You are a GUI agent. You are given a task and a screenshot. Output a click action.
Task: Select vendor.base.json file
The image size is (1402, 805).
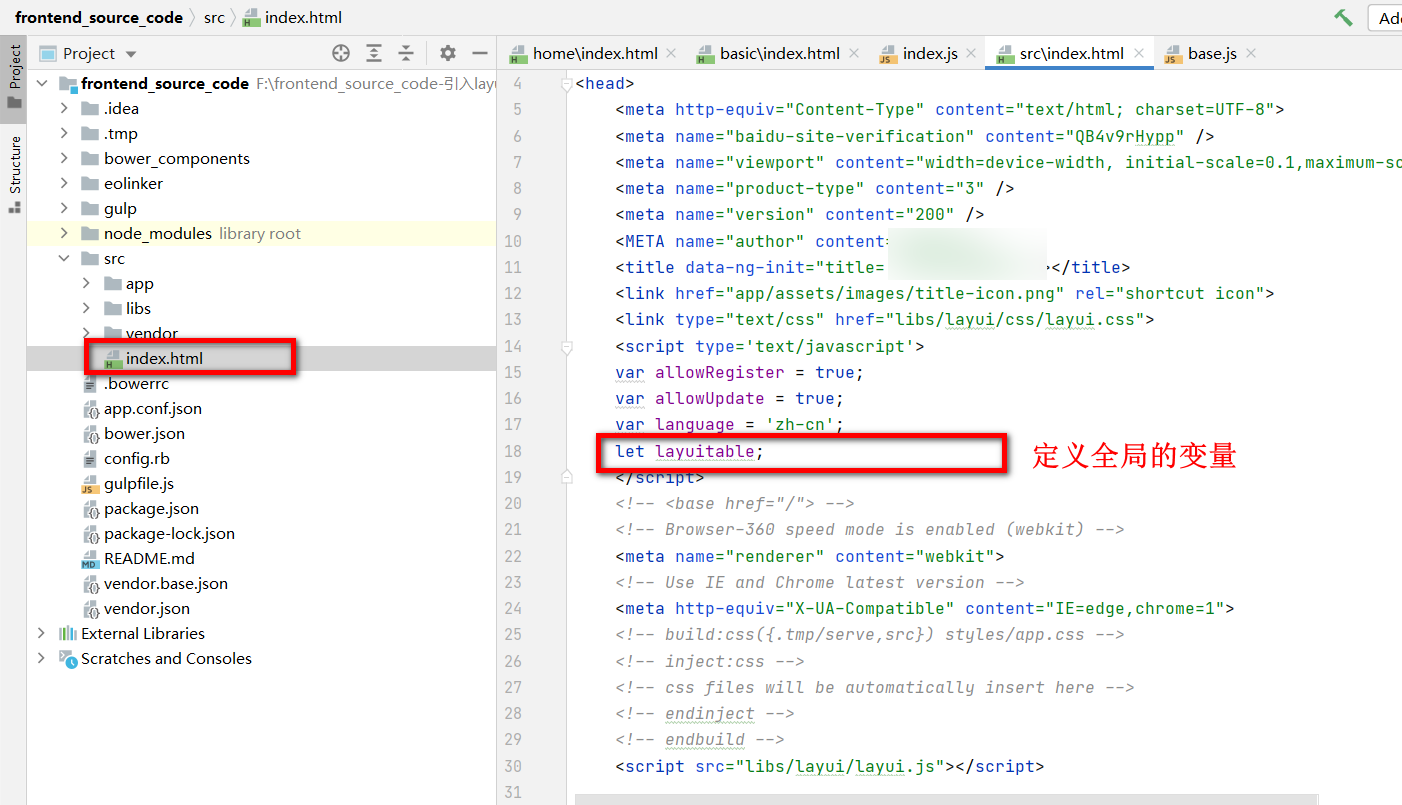coord(261,583)
